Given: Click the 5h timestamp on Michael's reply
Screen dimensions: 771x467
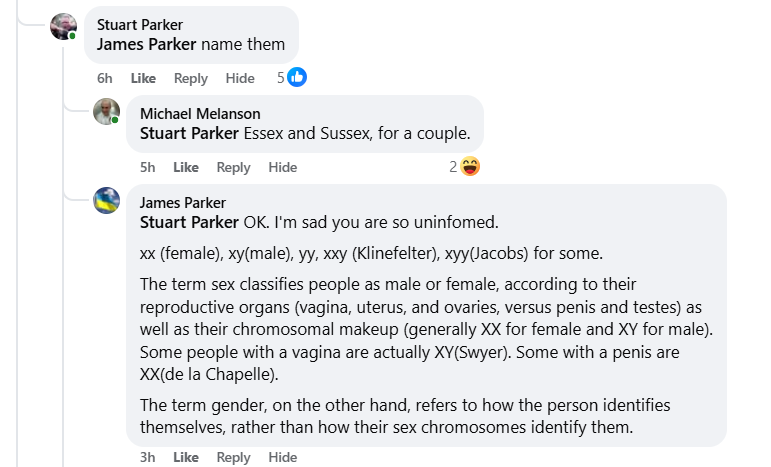Looking at the screenshot, I should 148,168.
